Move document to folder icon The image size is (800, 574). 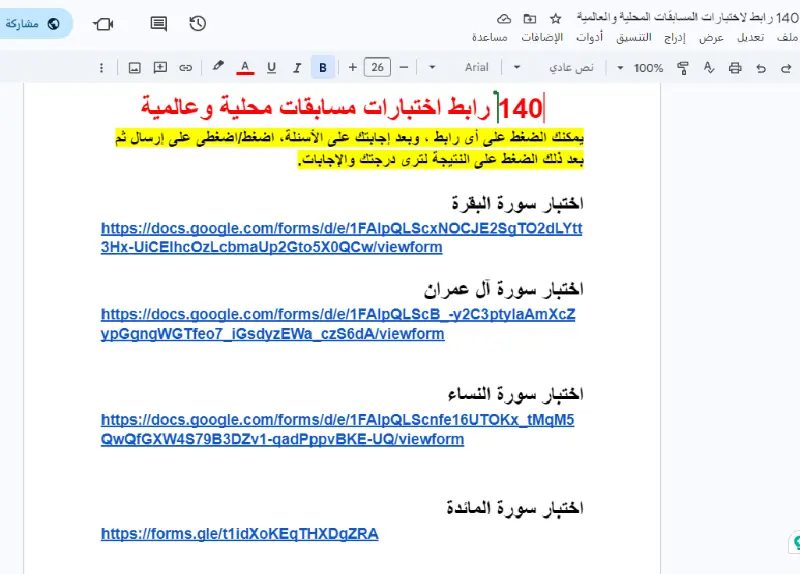(530, 19)
